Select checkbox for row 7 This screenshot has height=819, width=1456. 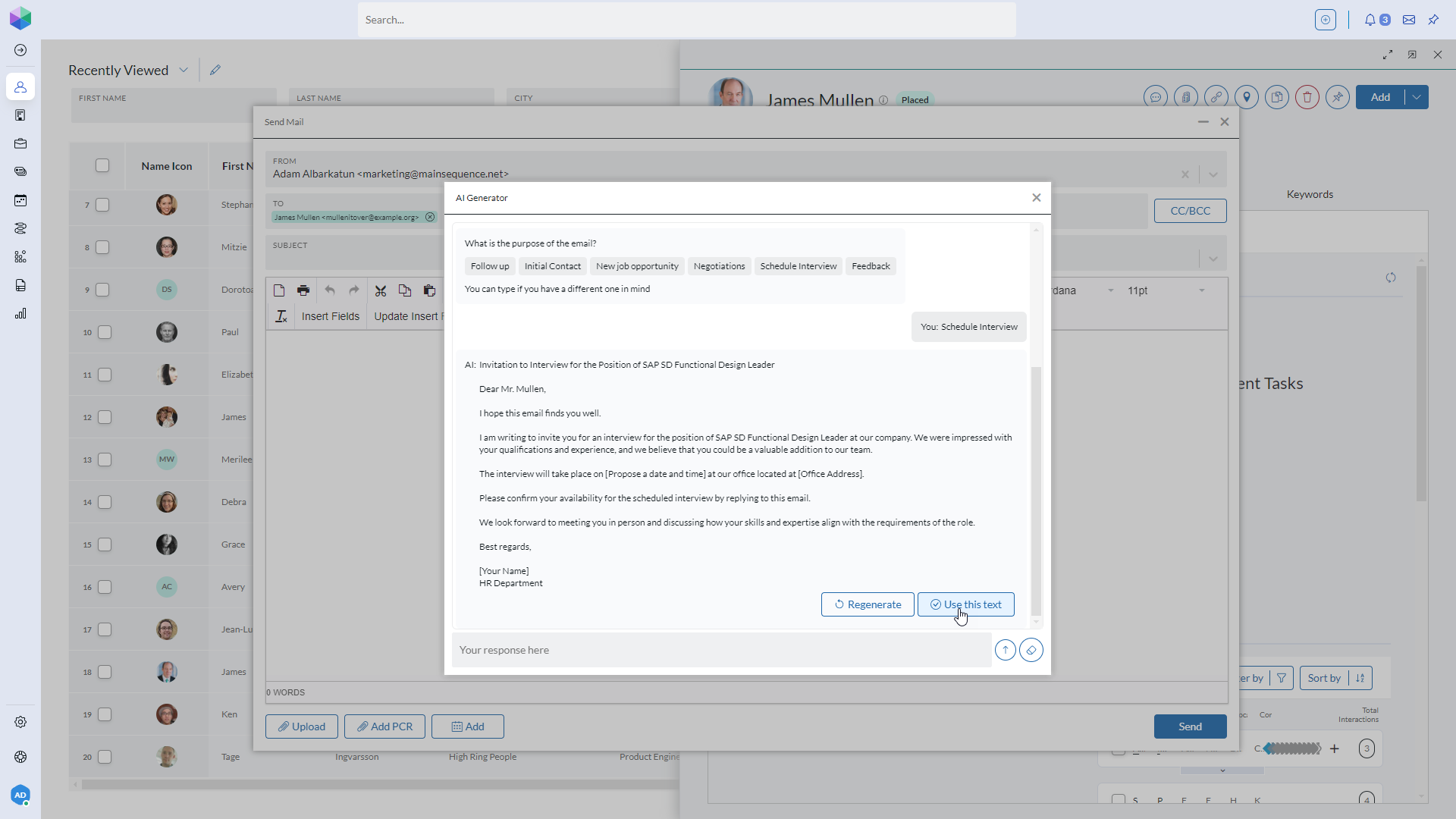click(x=102, y=205)
